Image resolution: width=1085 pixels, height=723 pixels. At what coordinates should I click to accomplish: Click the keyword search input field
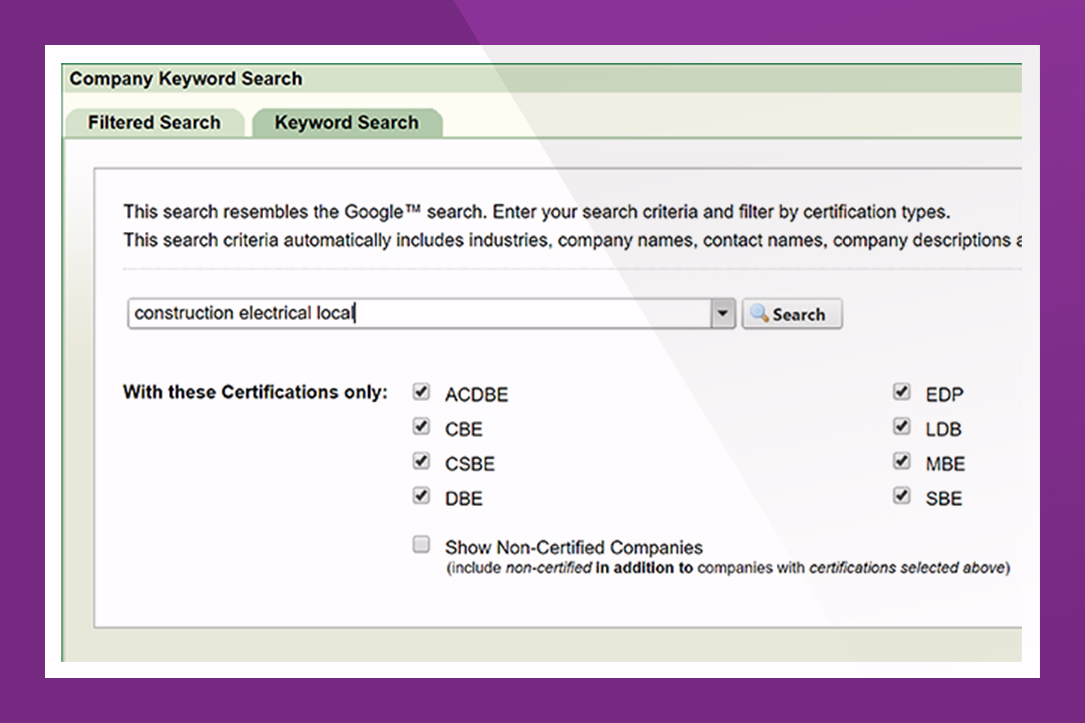[419, 313]
